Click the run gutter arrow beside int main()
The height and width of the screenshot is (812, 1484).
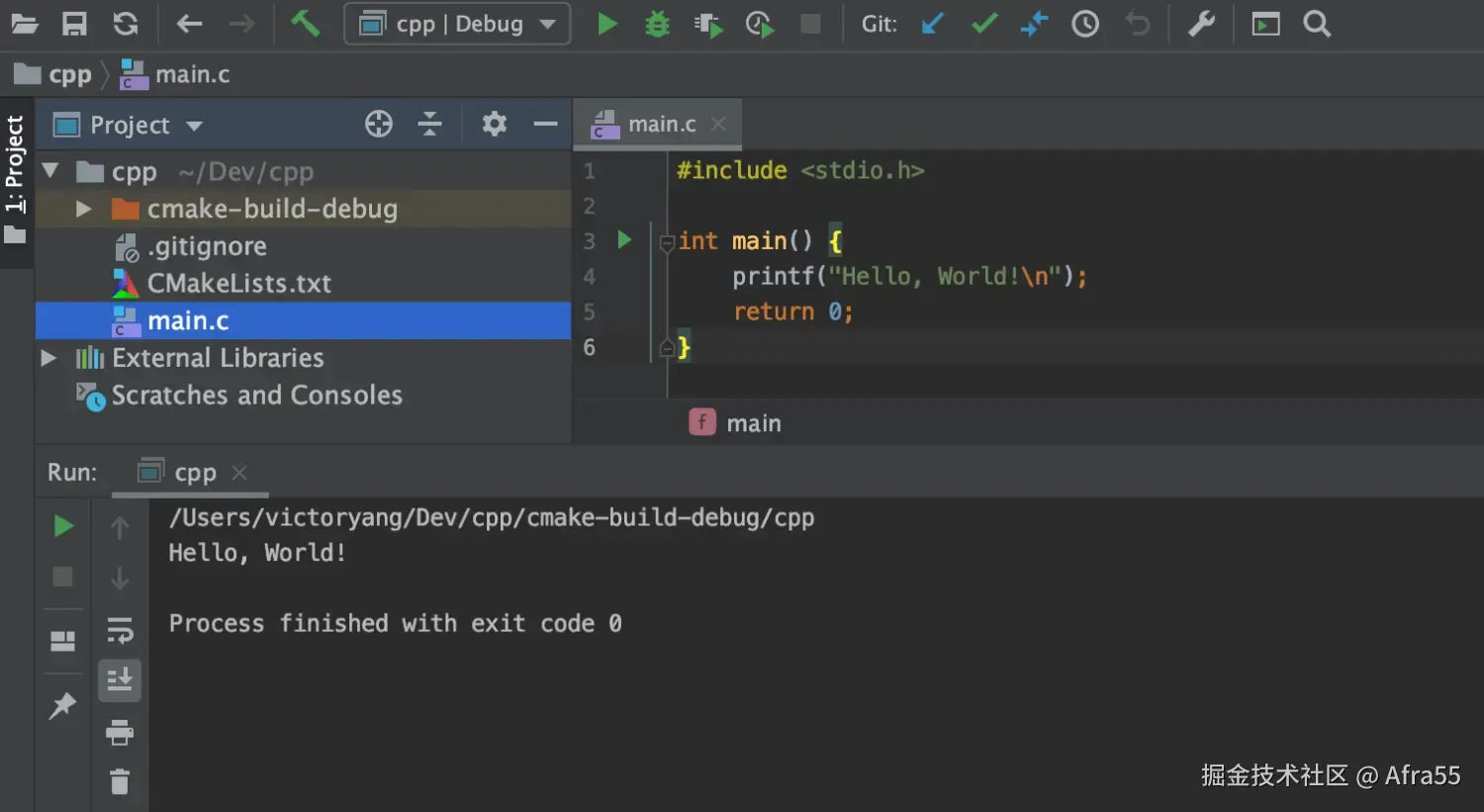624,239
